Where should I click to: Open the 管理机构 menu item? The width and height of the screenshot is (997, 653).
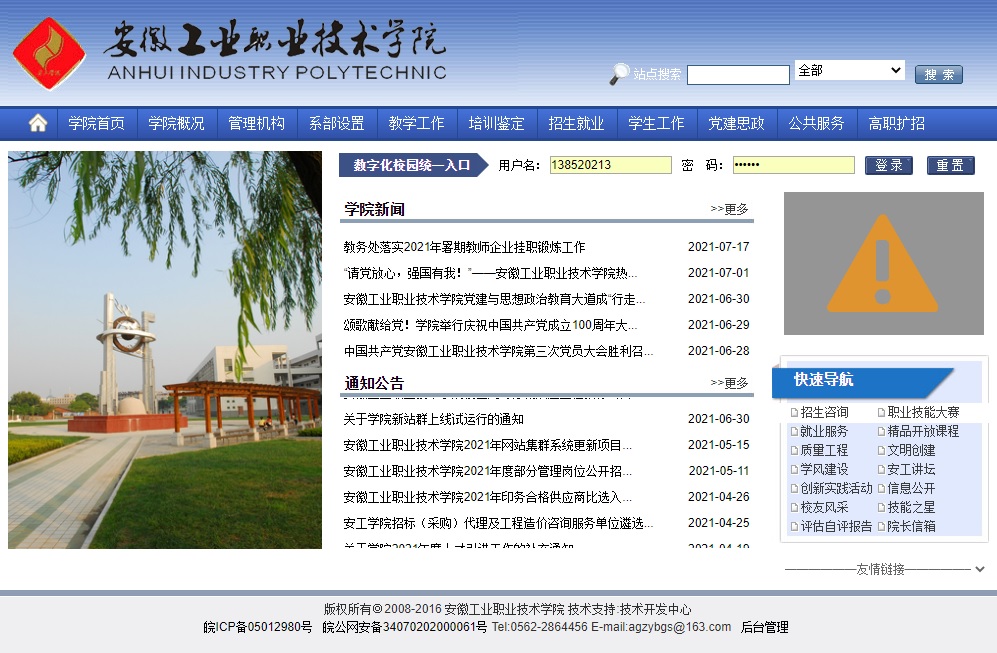(257, 123)
